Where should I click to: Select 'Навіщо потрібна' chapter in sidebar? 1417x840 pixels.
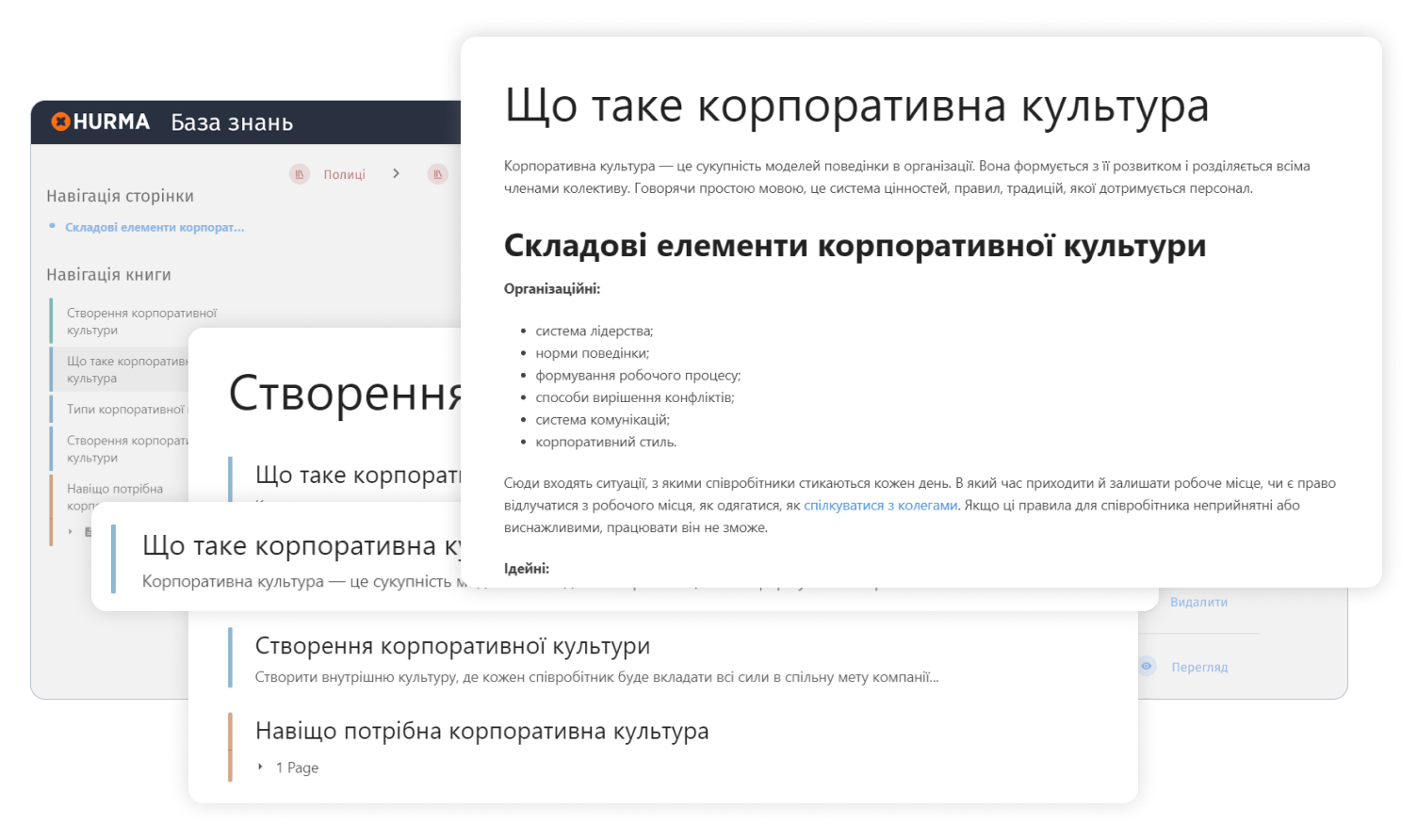(x=114, y=490)
